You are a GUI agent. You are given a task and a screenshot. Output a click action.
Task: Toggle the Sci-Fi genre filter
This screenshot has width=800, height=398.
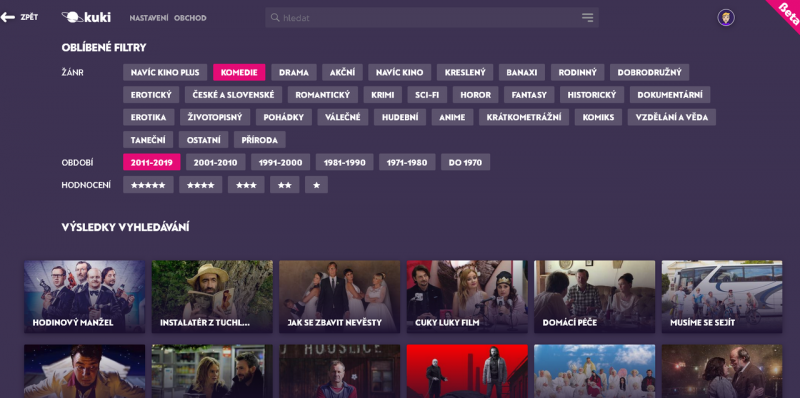point(427,95)
